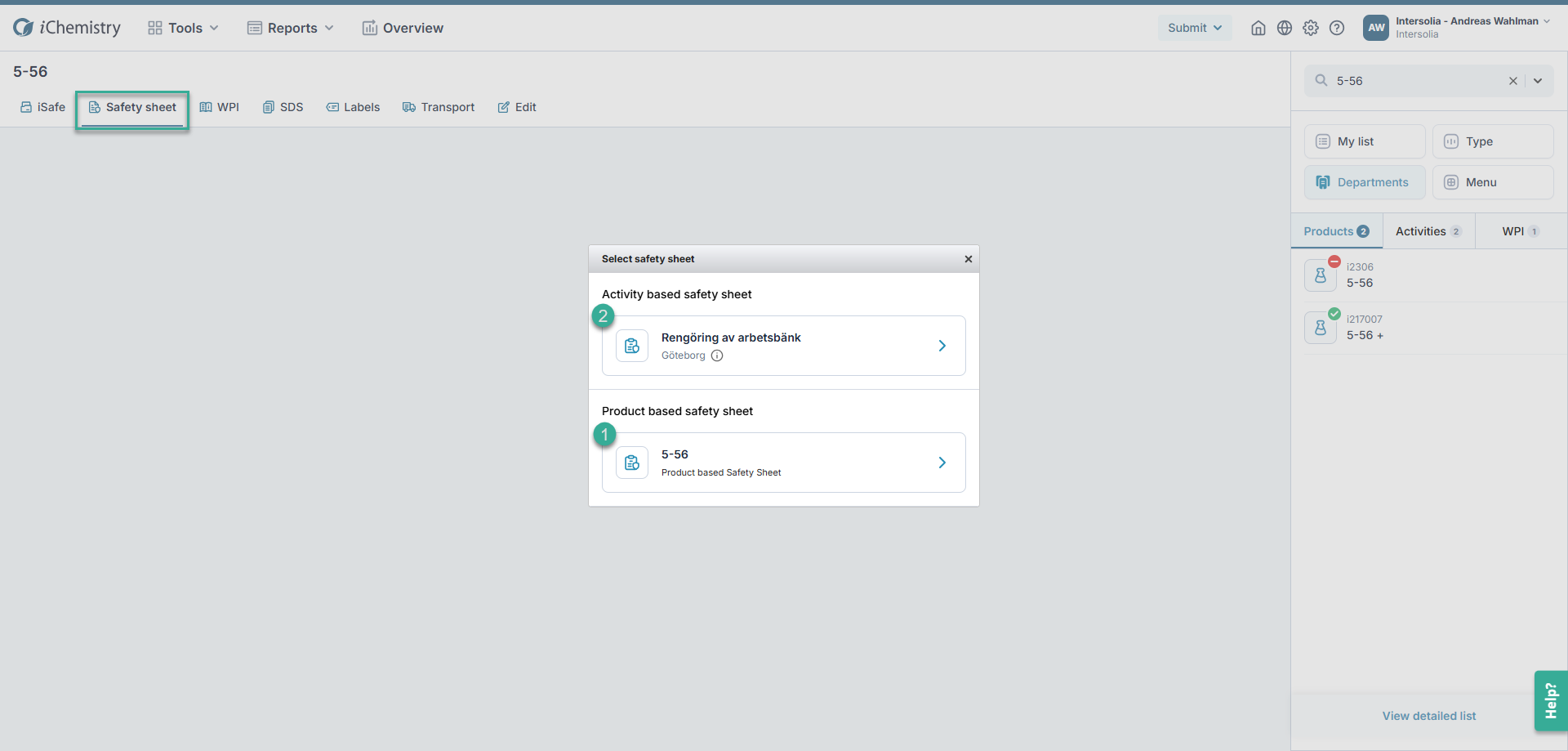Image resolution: width=1568 pixels, height=751 pixels.
Task: Select the Activities tab in sidebar
Action: coord(1428,231)
